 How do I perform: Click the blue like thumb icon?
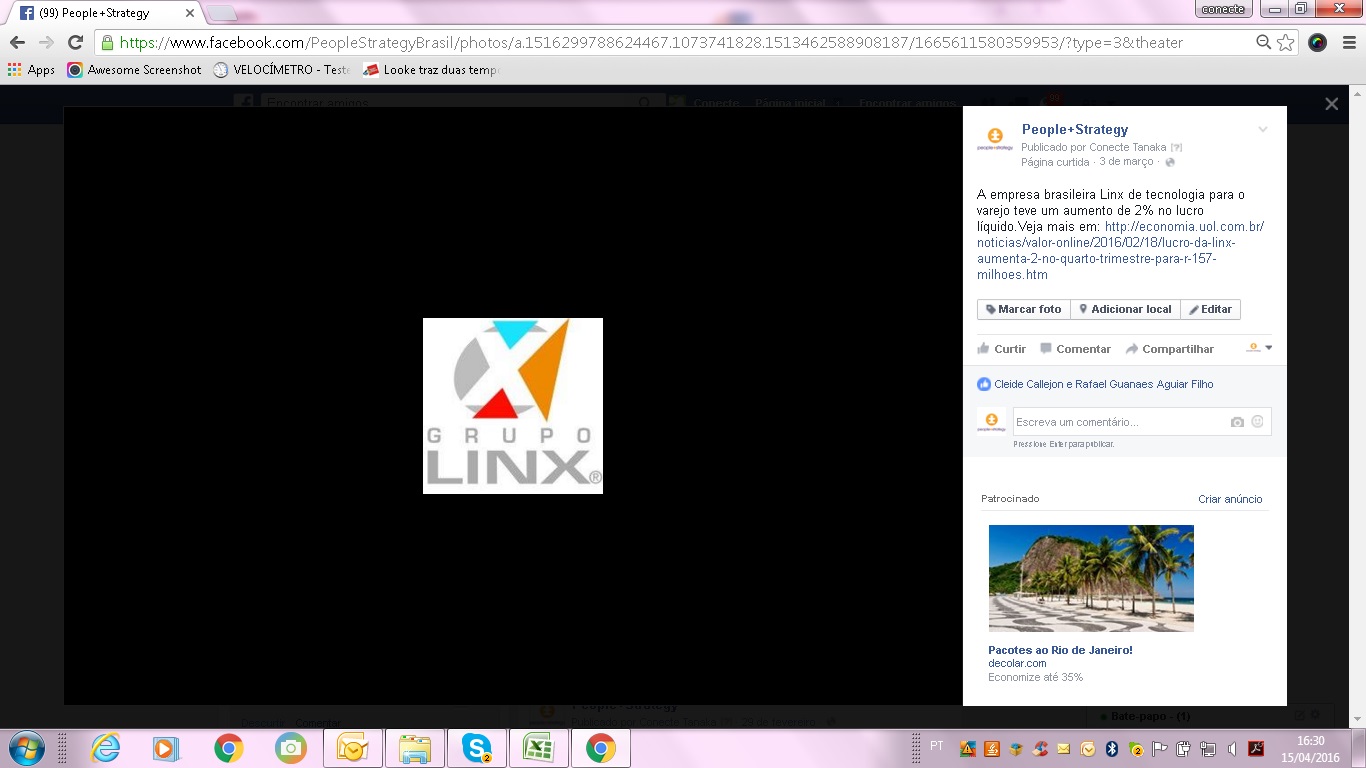click(984, 384)
